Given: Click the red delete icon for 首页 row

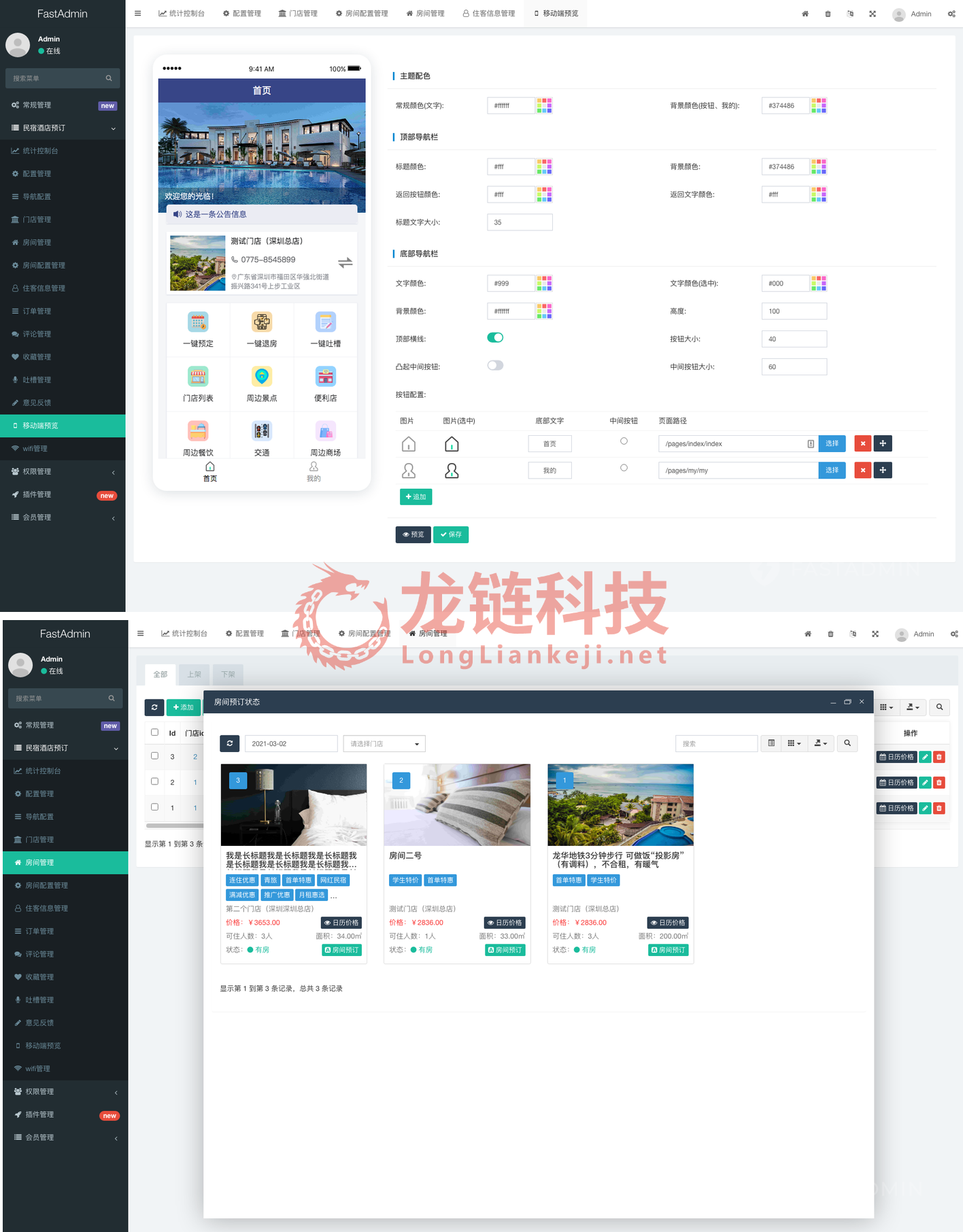Looking at the screenshot, I should (862, 443).
